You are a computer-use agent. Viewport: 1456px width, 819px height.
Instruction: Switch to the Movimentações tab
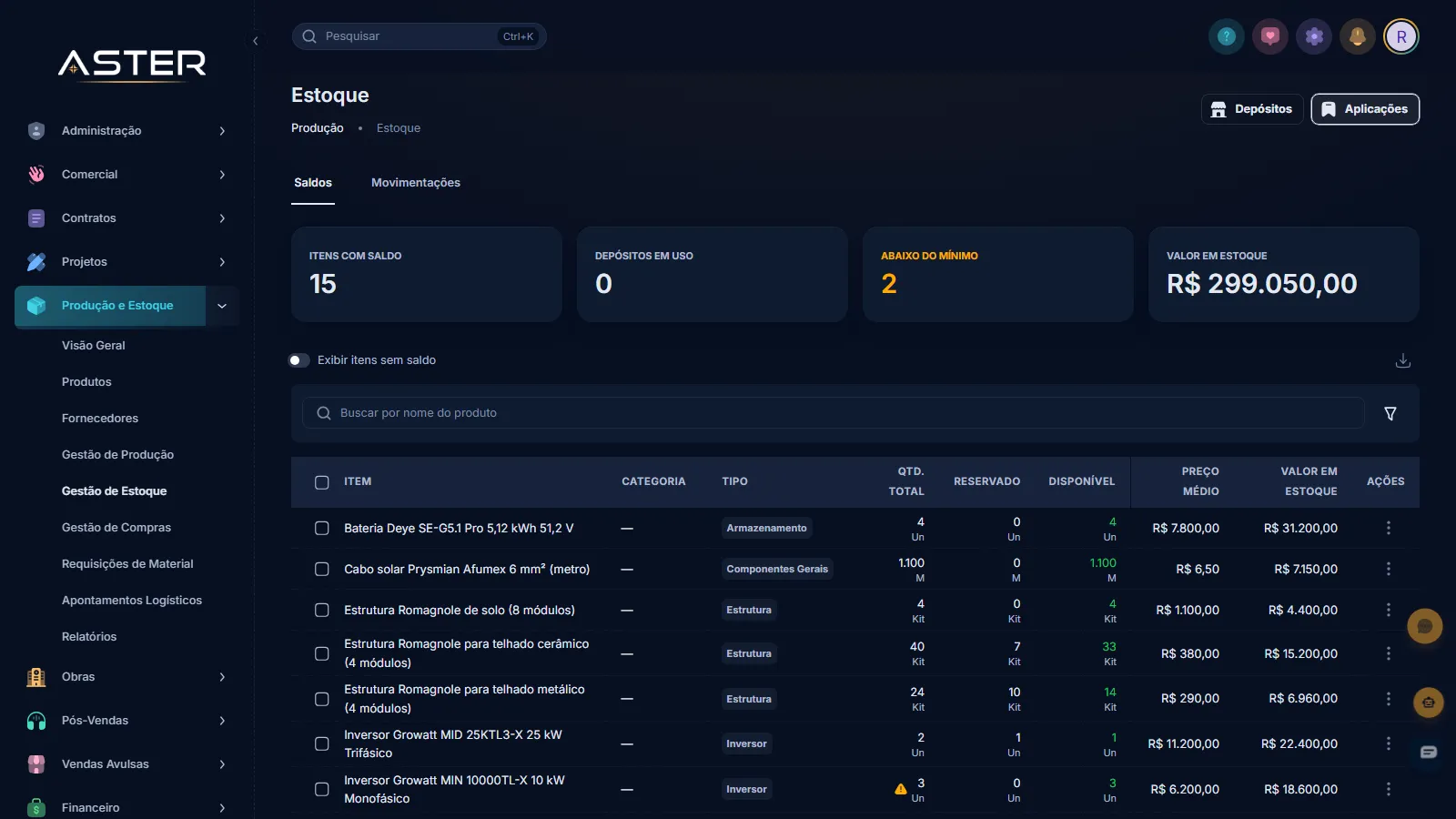point(416,183)
